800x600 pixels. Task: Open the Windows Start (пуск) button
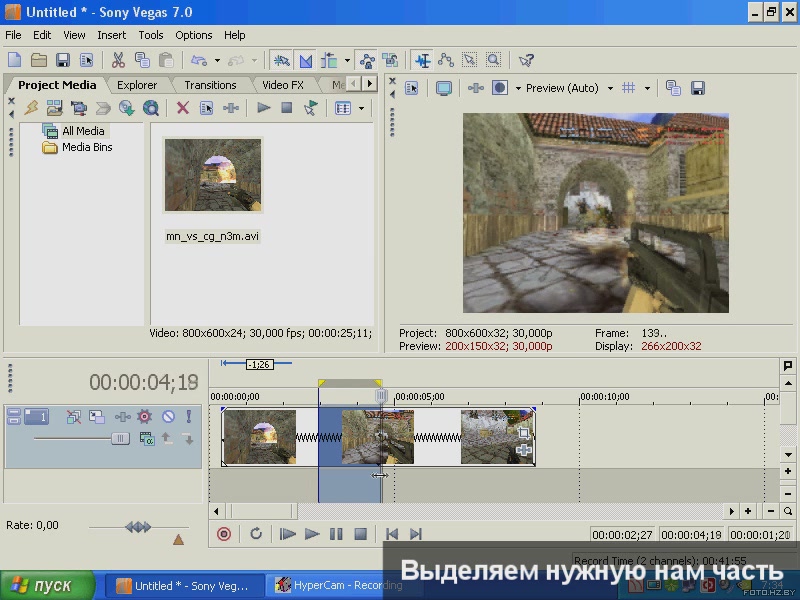[x=47, y=585]
